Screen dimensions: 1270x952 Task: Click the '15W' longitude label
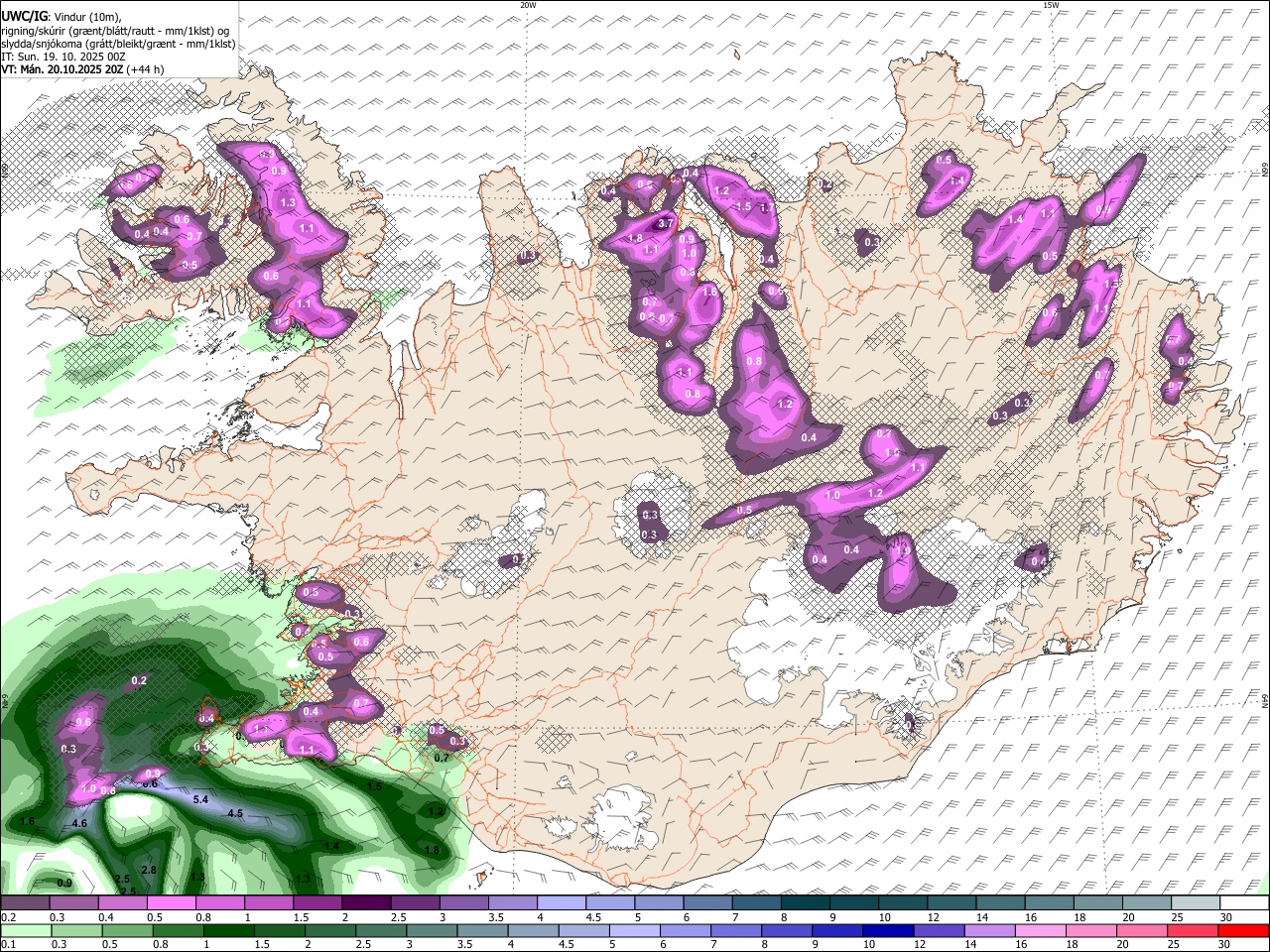[1051, 5]
